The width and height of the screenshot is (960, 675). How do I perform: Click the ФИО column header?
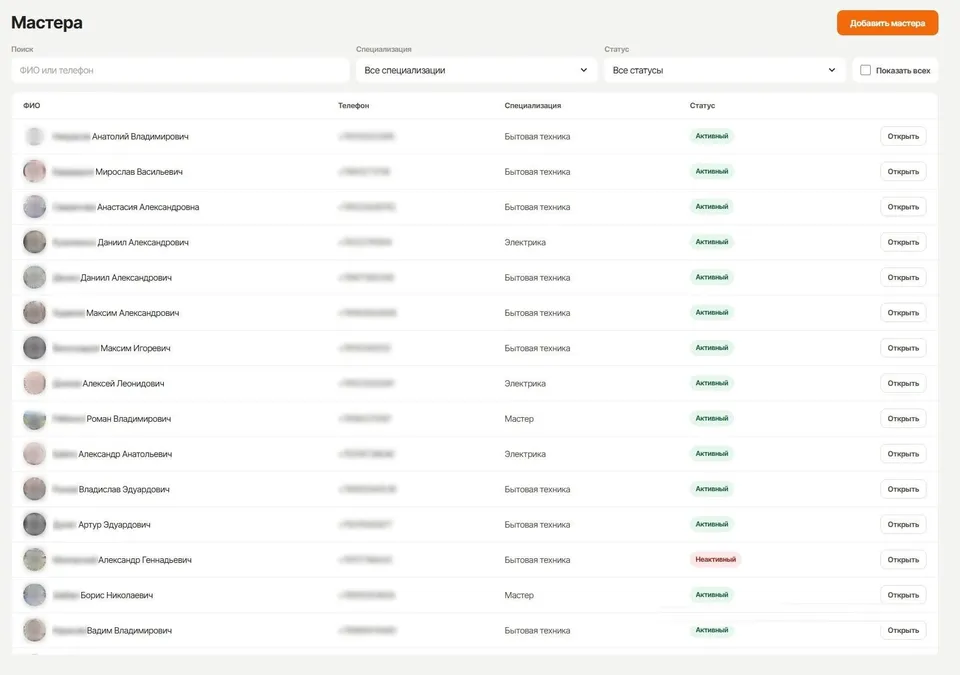(32, 105)
